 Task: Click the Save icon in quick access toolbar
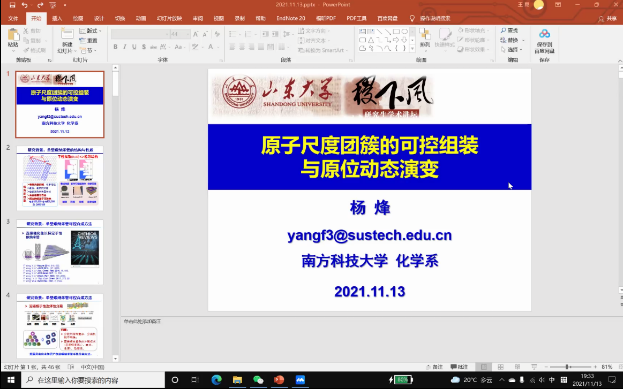[x=12, y=5]
